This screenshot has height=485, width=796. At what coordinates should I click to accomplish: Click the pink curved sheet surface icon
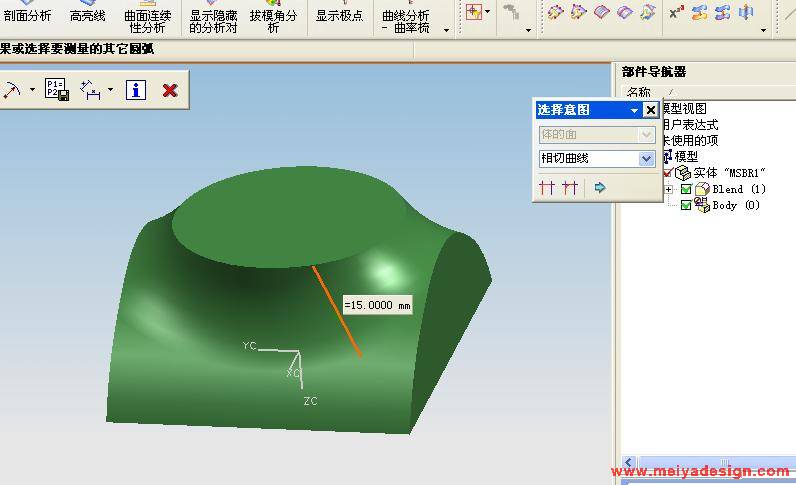click(x=602, y=12)
